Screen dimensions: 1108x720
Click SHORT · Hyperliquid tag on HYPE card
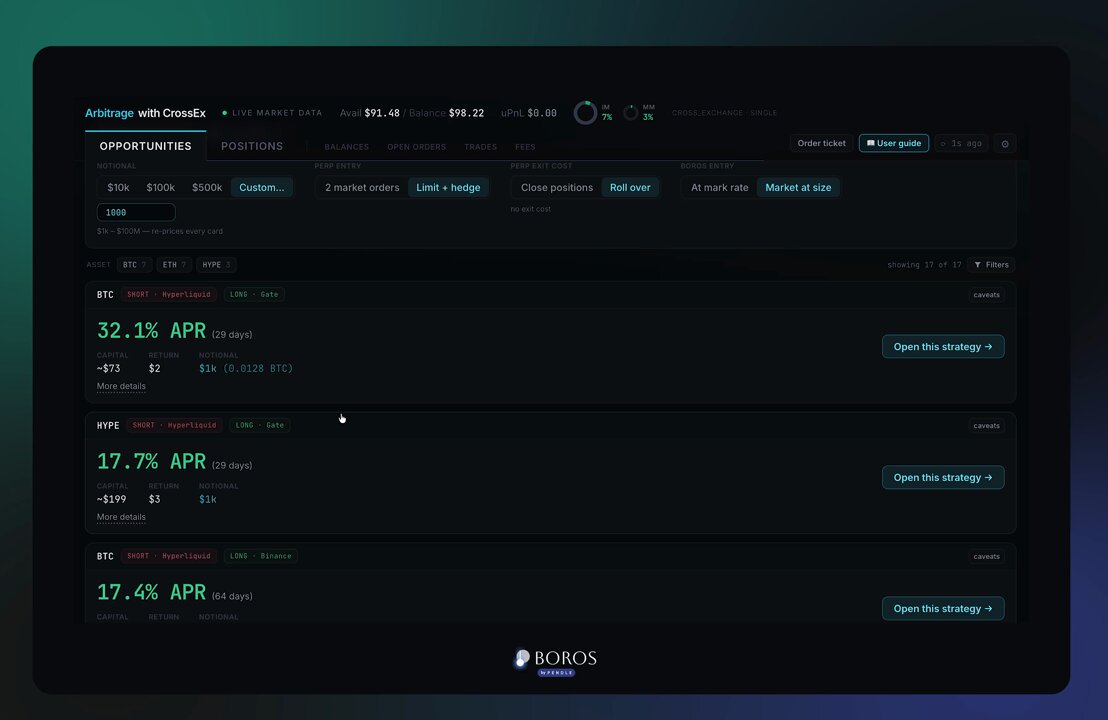(x=175, y=425)
